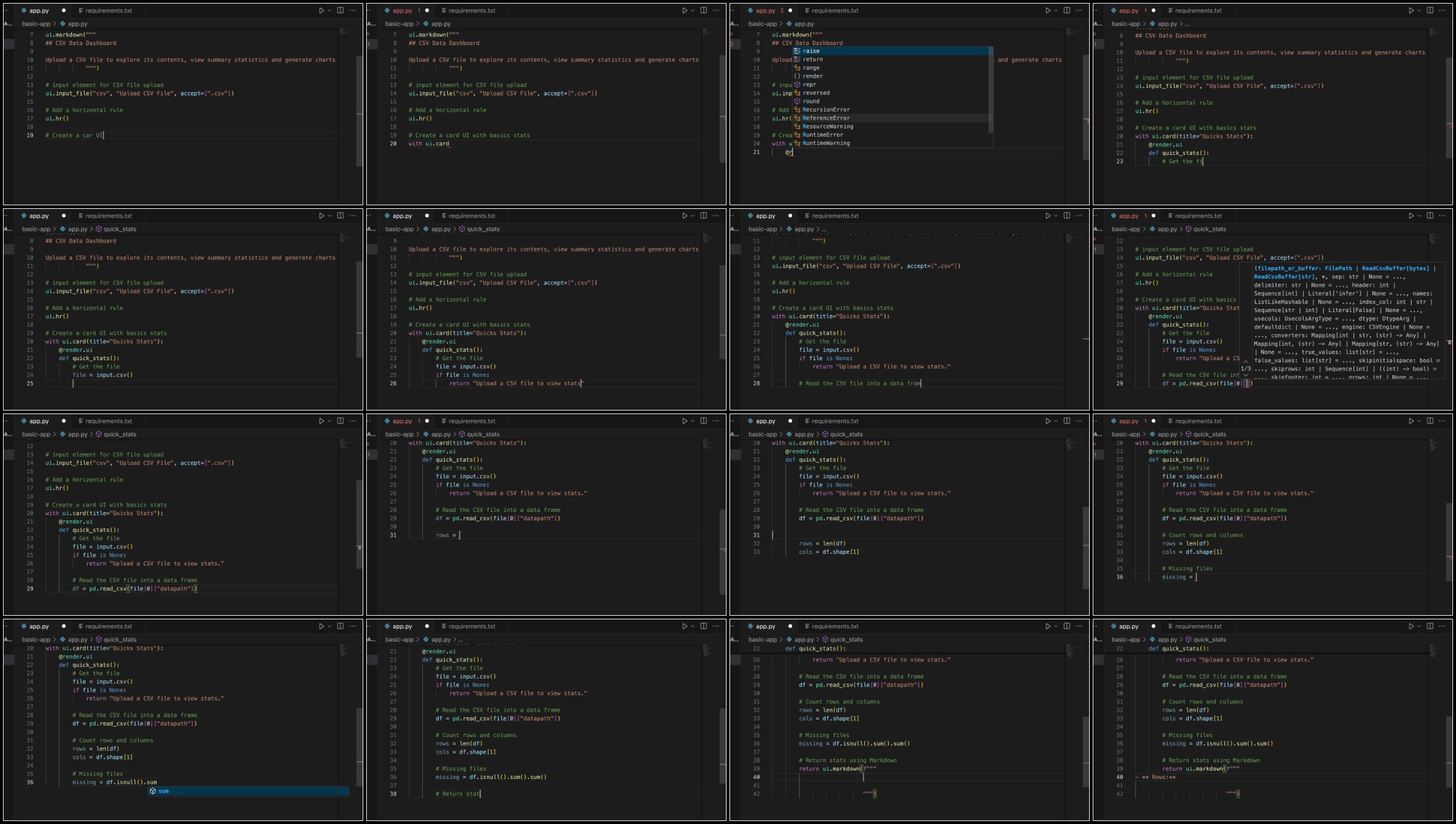
Task: Choose 'ResourceWarning' from the autocomplete list
Action: pos(890,127)
